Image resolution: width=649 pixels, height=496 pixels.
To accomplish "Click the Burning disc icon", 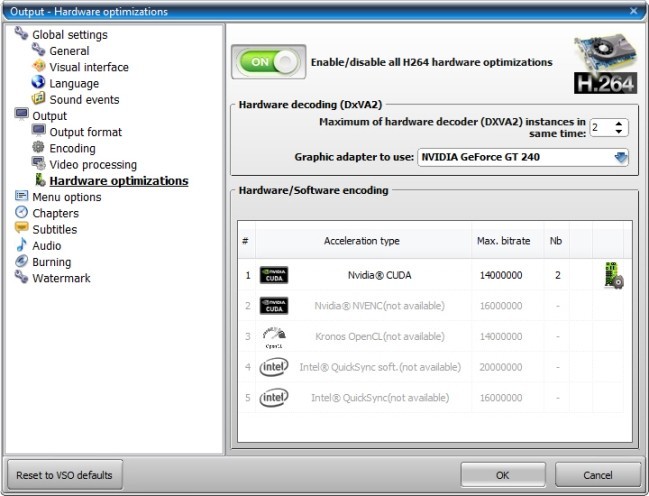I will point(21,262).
